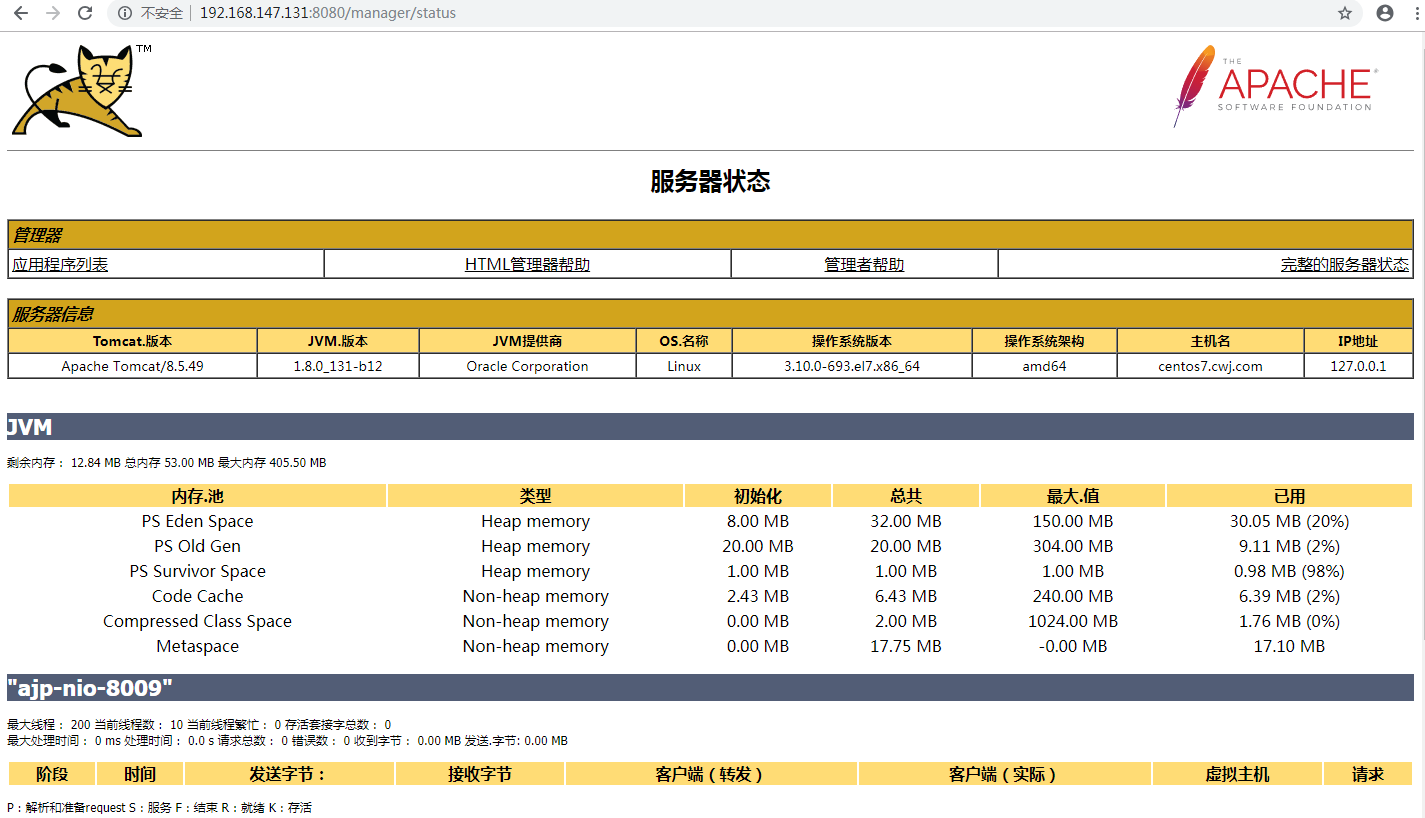Click the 1024.00 MB maximum value

tap(1073, 621)
